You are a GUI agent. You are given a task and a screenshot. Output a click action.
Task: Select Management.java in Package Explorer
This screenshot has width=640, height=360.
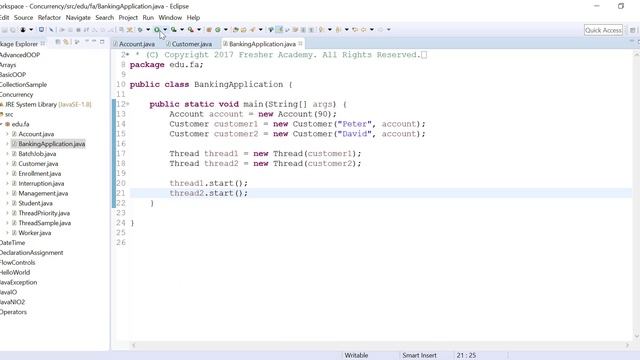43,193
